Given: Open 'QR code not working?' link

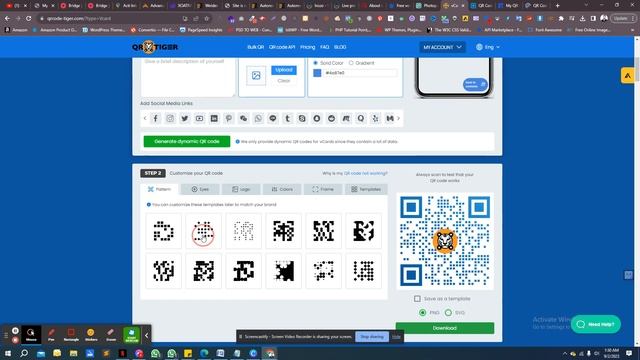Looking at the screenshot, I should [366, 173].
